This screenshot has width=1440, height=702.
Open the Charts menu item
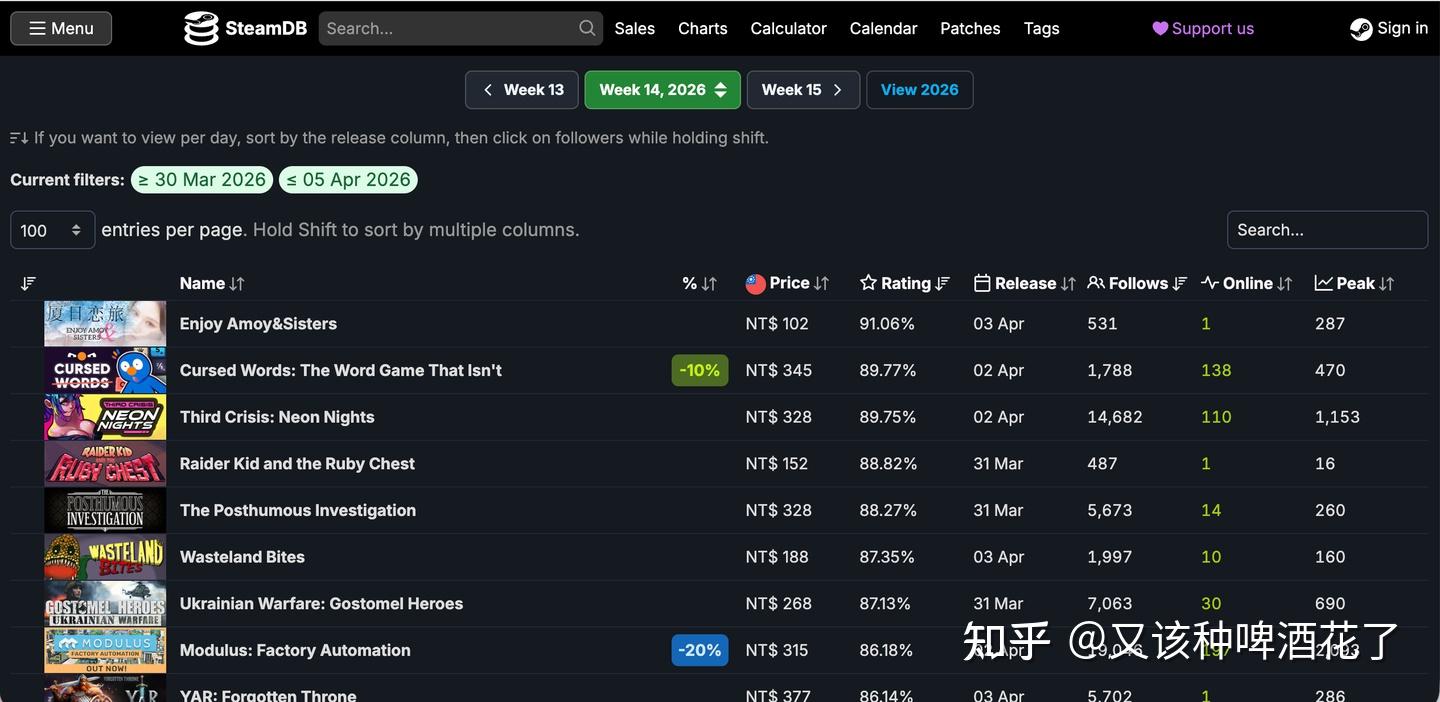pyautogui.click(x=702, y=28)
